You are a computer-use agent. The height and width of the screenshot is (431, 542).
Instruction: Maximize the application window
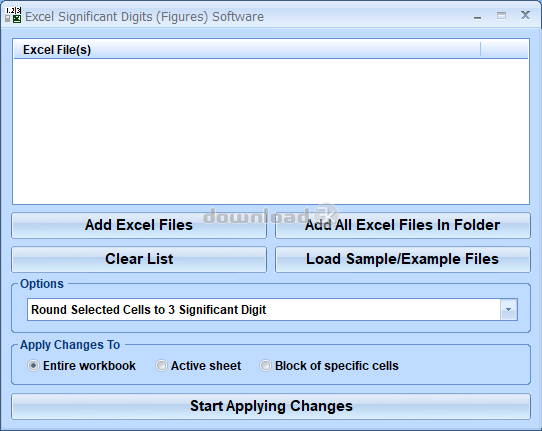click(501, 16)
